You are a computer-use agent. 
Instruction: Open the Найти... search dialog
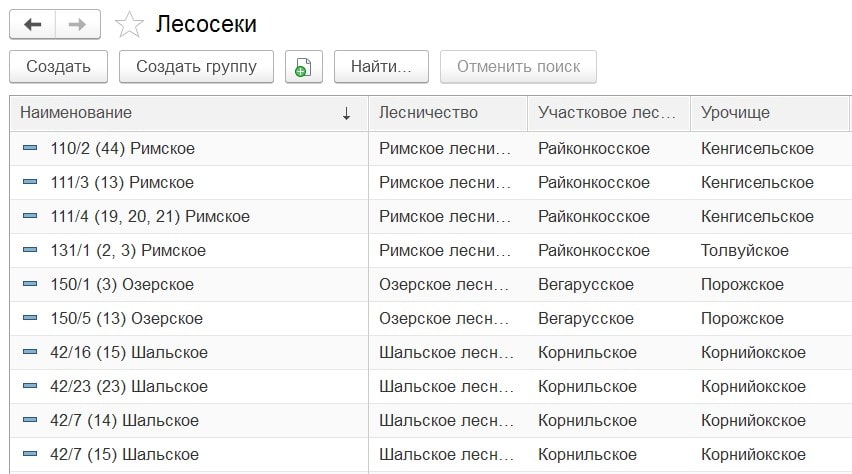381,67
